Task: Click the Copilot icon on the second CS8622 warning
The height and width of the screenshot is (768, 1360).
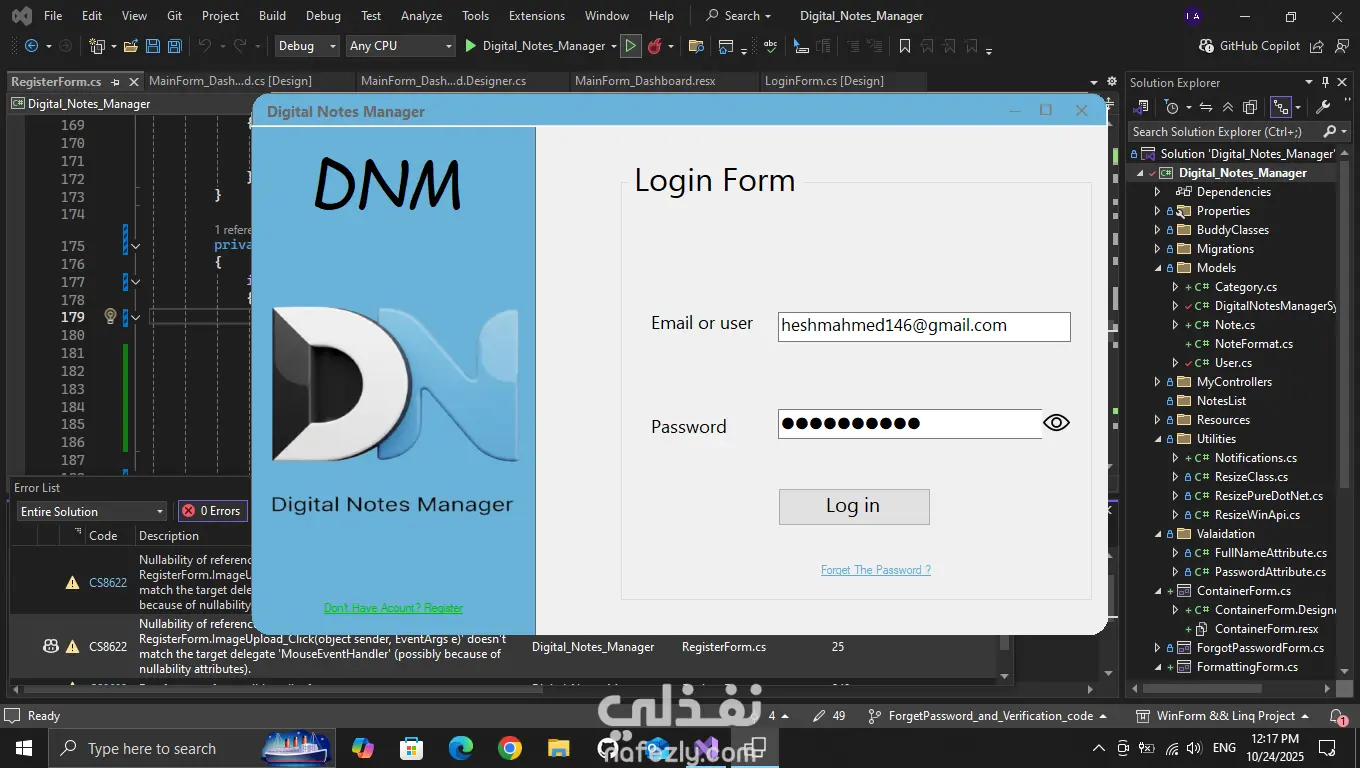Action: (50, 646)
